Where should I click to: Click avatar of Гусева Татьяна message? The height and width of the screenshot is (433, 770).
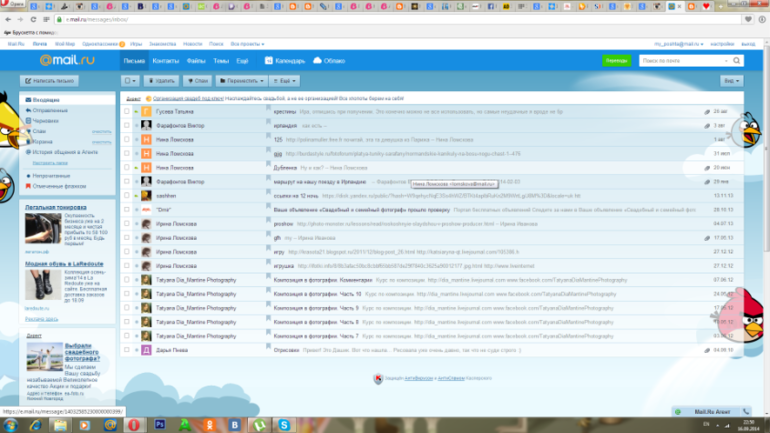[x=146, y=111]
